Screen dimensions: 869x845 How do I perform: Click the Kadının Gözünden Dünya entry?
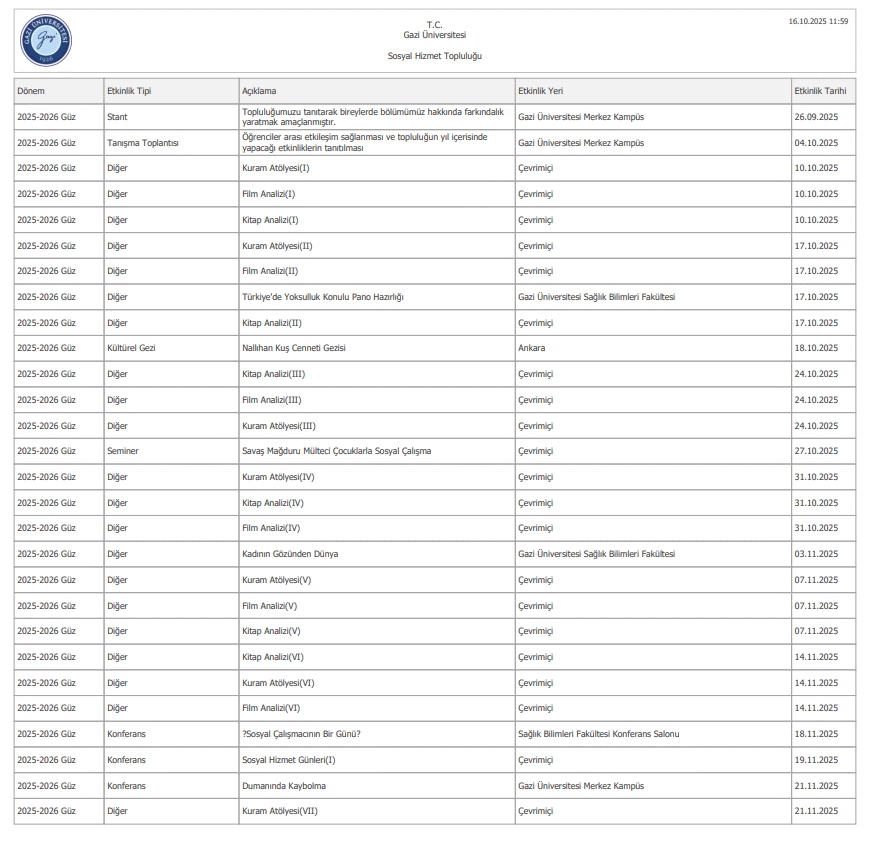pyautogui.click(x=290, y=554)
